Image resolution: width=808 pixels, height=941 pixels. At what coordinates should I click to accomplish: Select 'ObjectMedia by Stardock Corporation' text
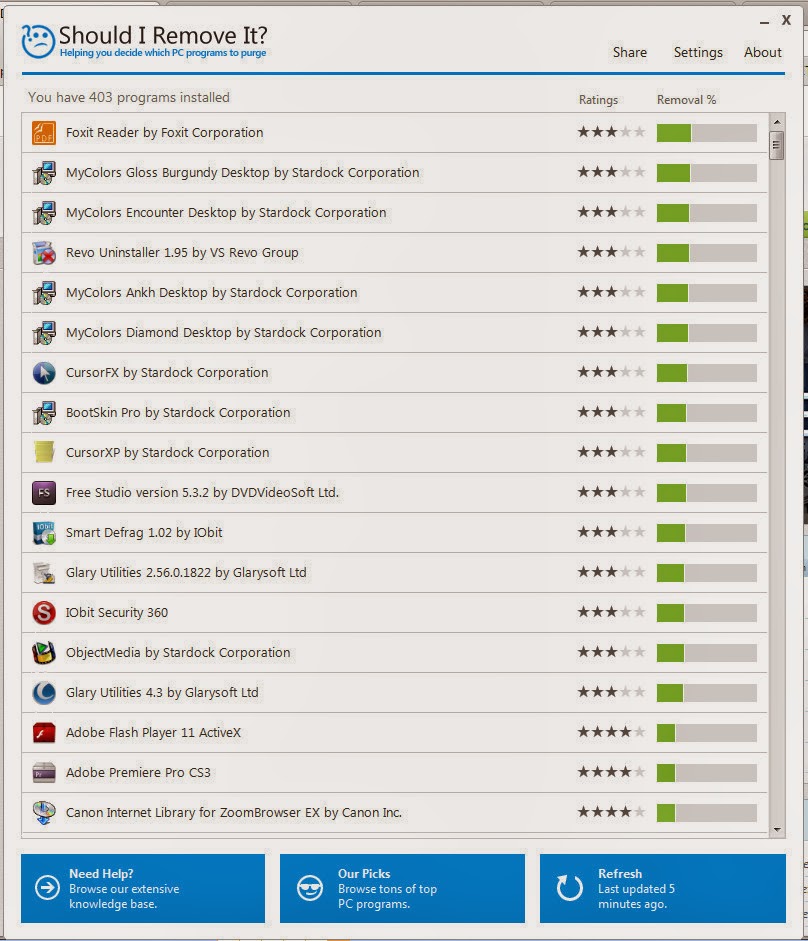178,652
